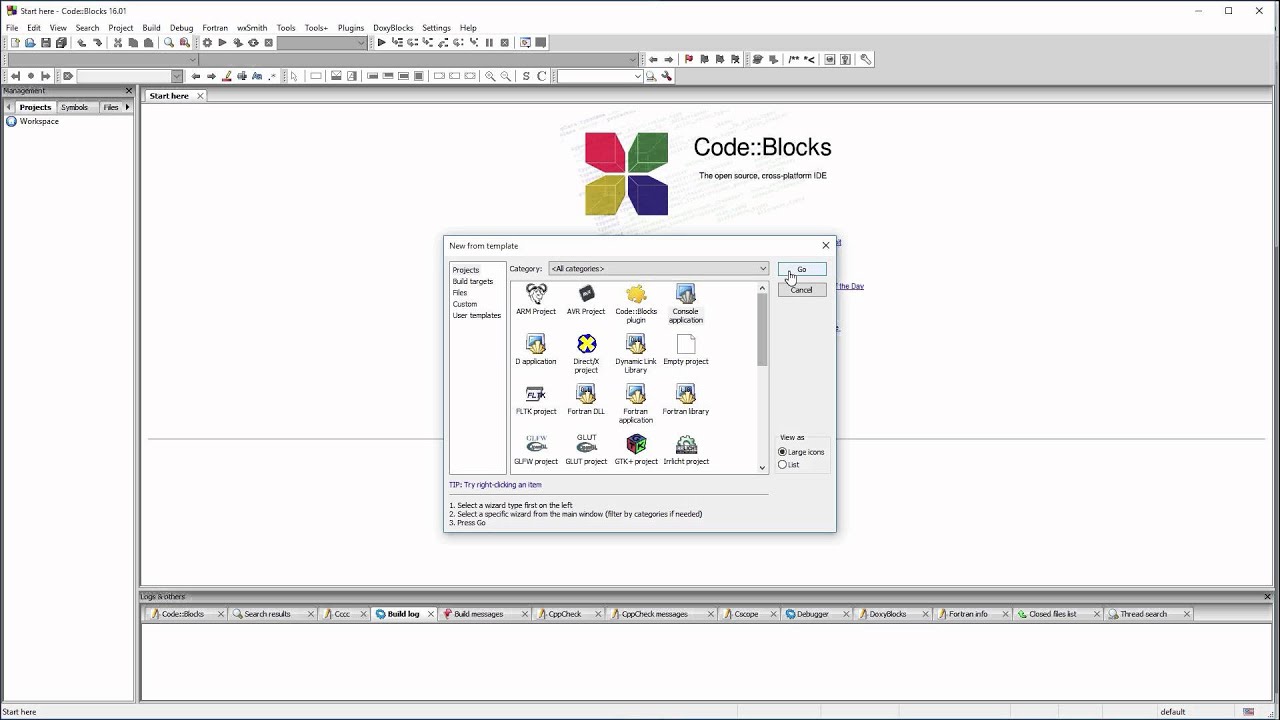Click the Go button
Image resolution: width=1280 pixels, height=720 pixels.
[802, 269]
